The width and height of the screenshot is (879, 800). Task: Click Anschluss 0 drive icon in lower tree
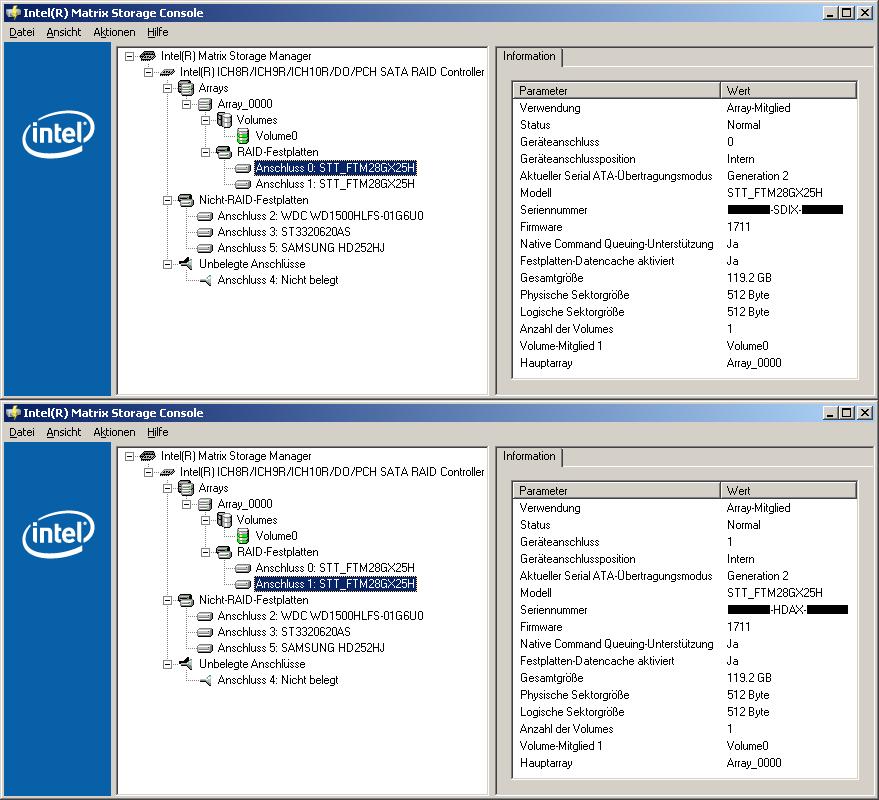[243, 567]
